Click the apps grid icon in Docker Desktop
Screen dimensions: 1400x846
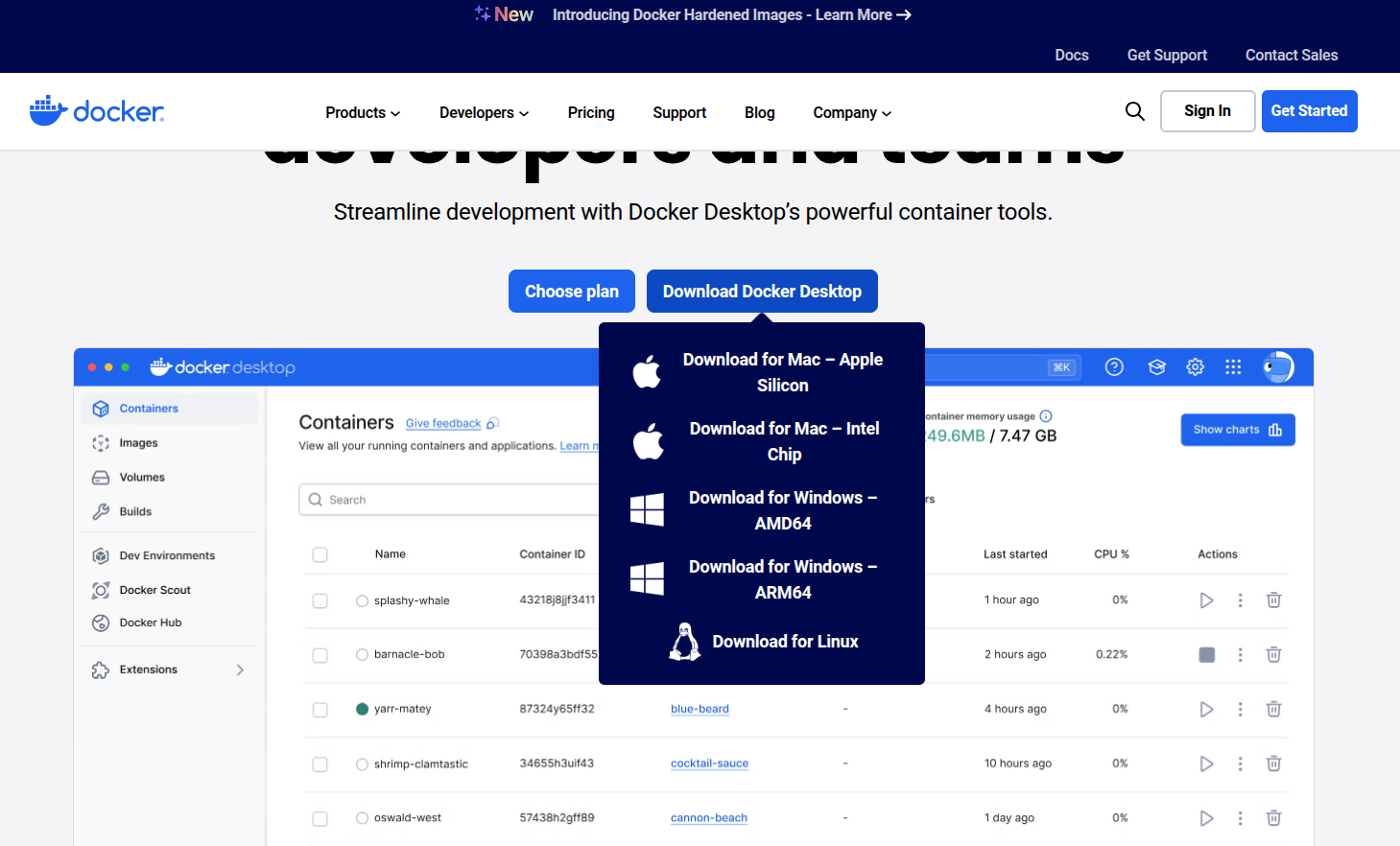point(1233,366)
